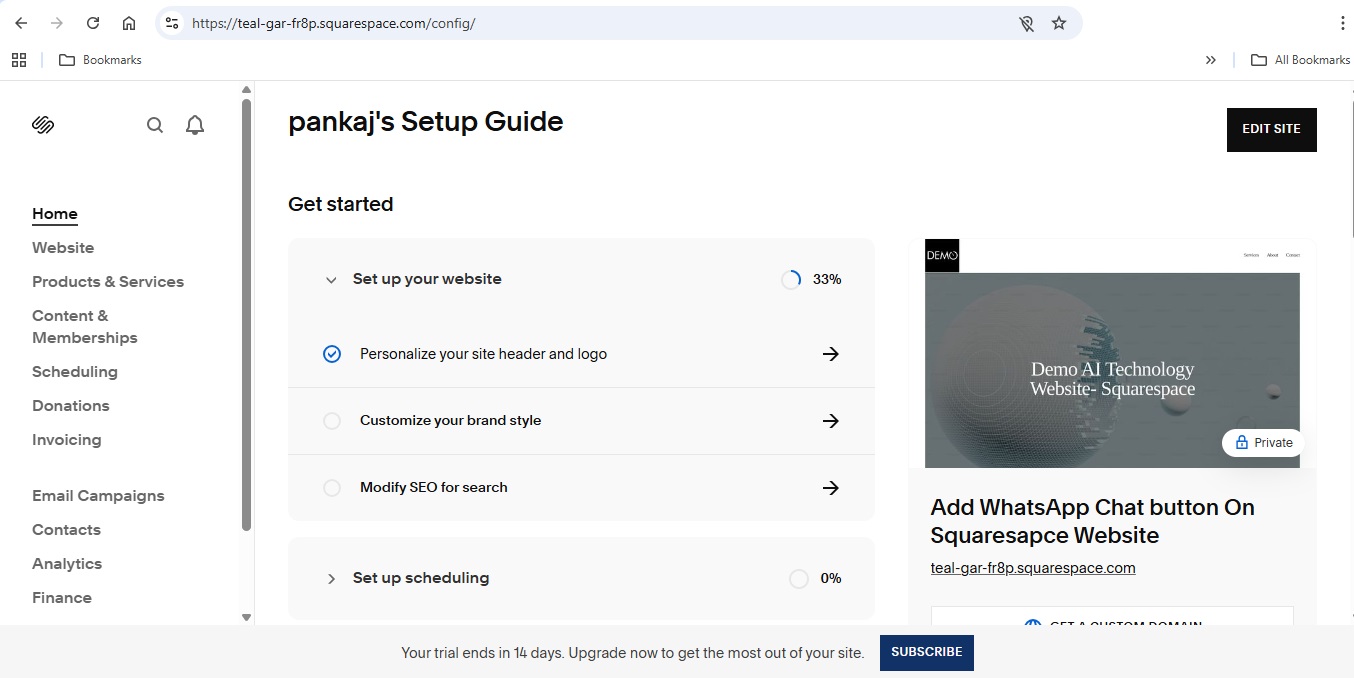This screenshot has width=1354, height=678.
Task: Click the tracking protection icon in address bar
Action: (1026, 23)
